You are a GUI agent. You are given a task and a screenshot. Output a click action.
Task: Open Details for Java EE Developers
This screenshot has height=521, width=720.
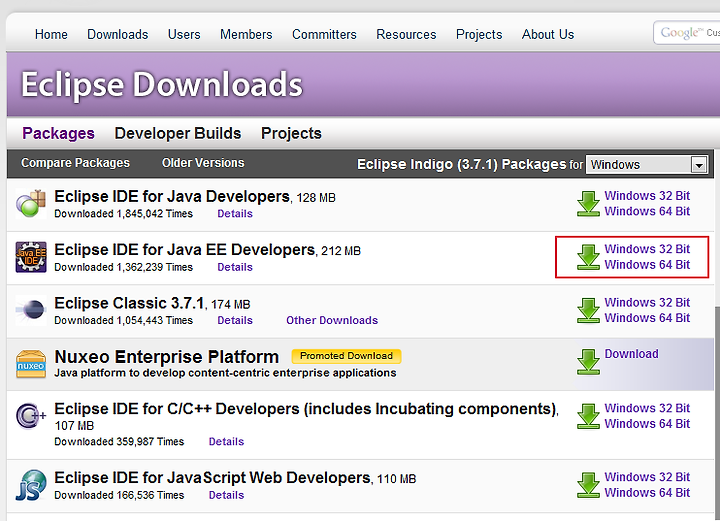235,267
